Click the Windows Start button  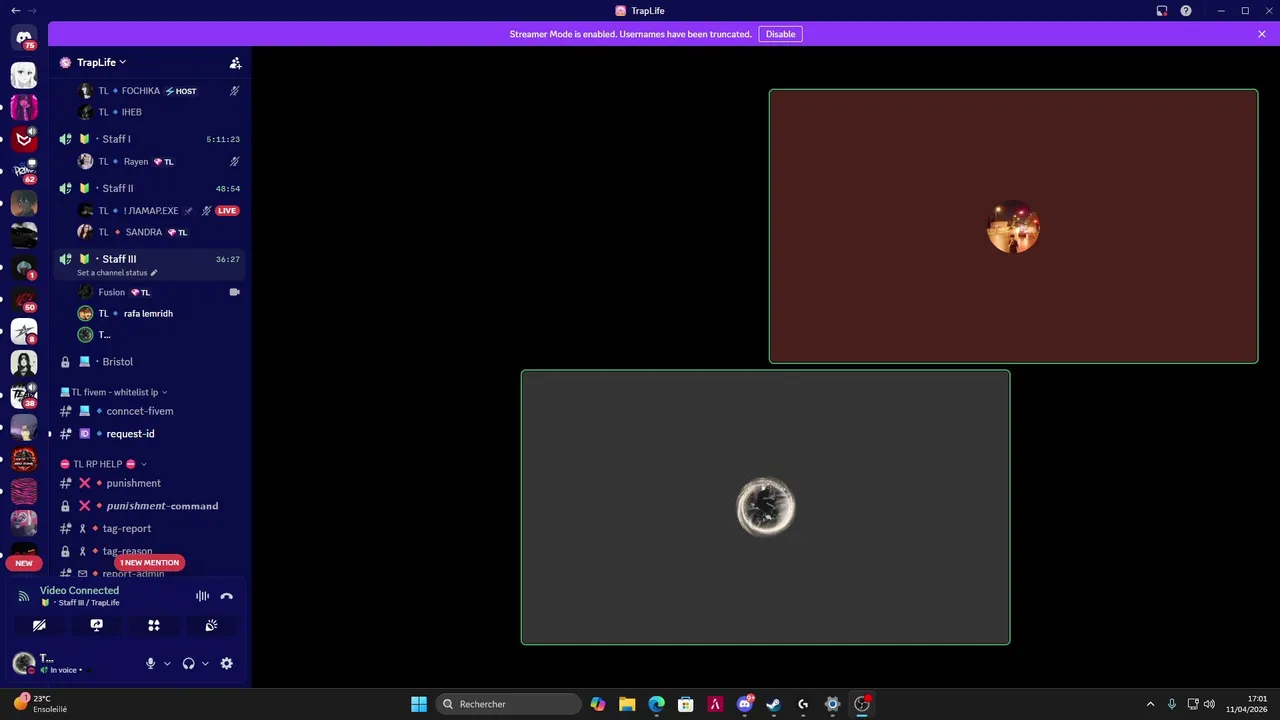coord(419,704)
